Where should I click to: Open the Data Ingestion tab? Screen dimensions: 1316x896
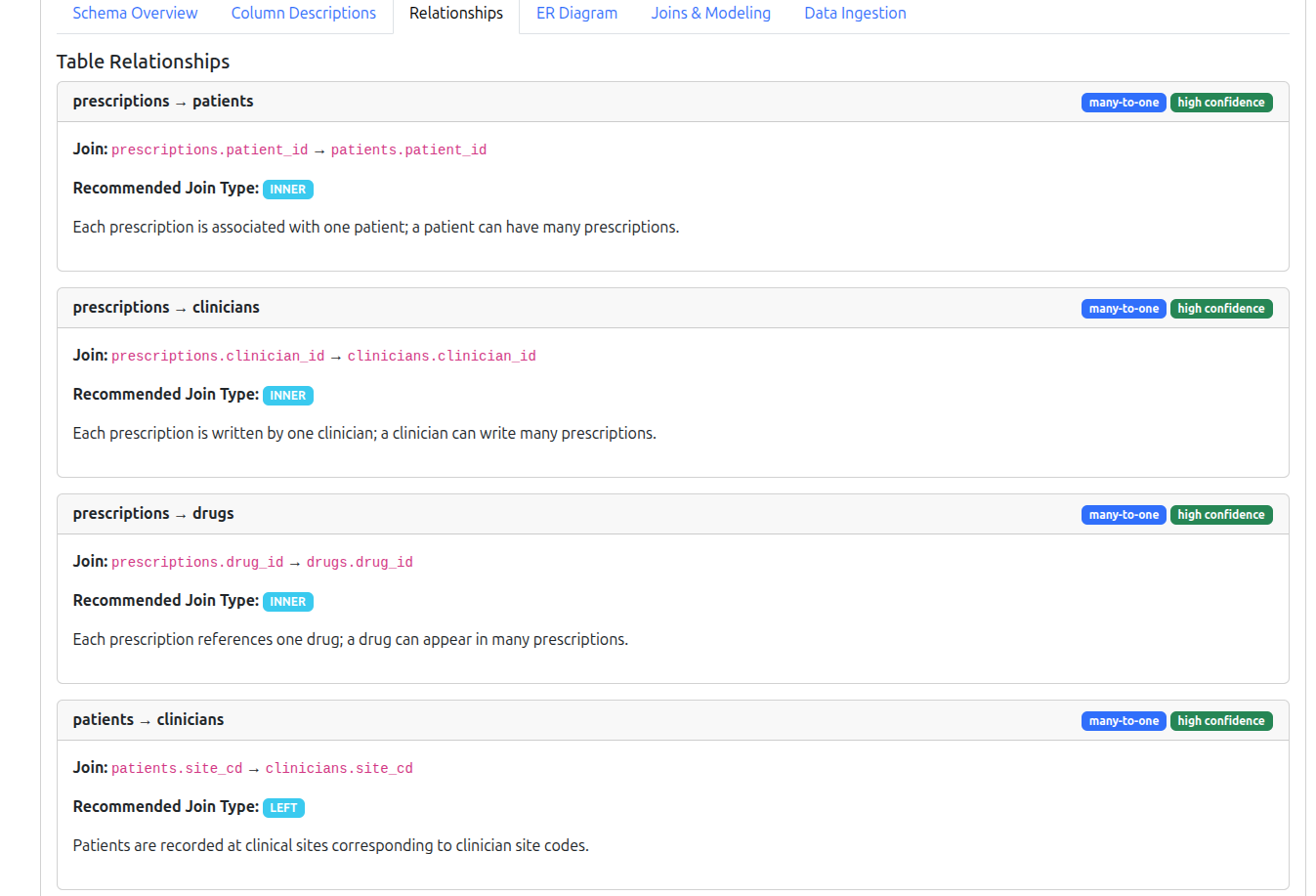(x=855, y=14)
